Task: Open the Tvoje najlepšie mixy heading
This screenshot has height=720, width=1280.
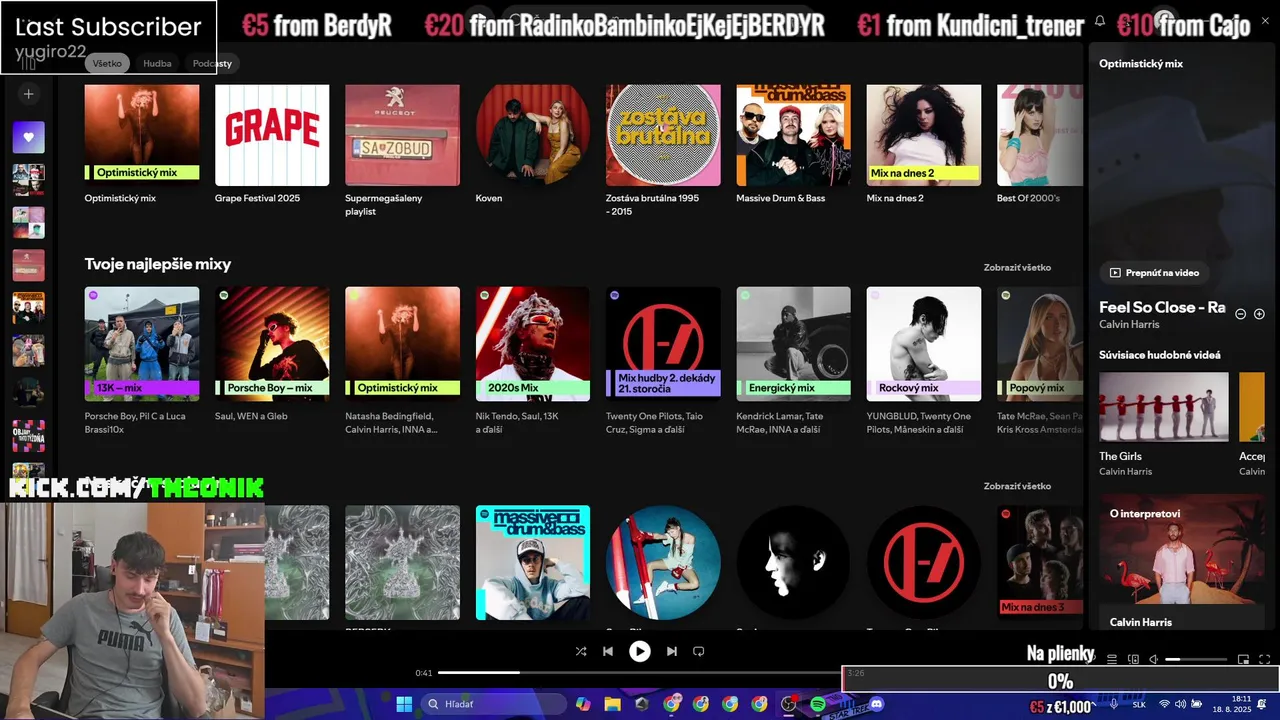Action: point(158,264)
